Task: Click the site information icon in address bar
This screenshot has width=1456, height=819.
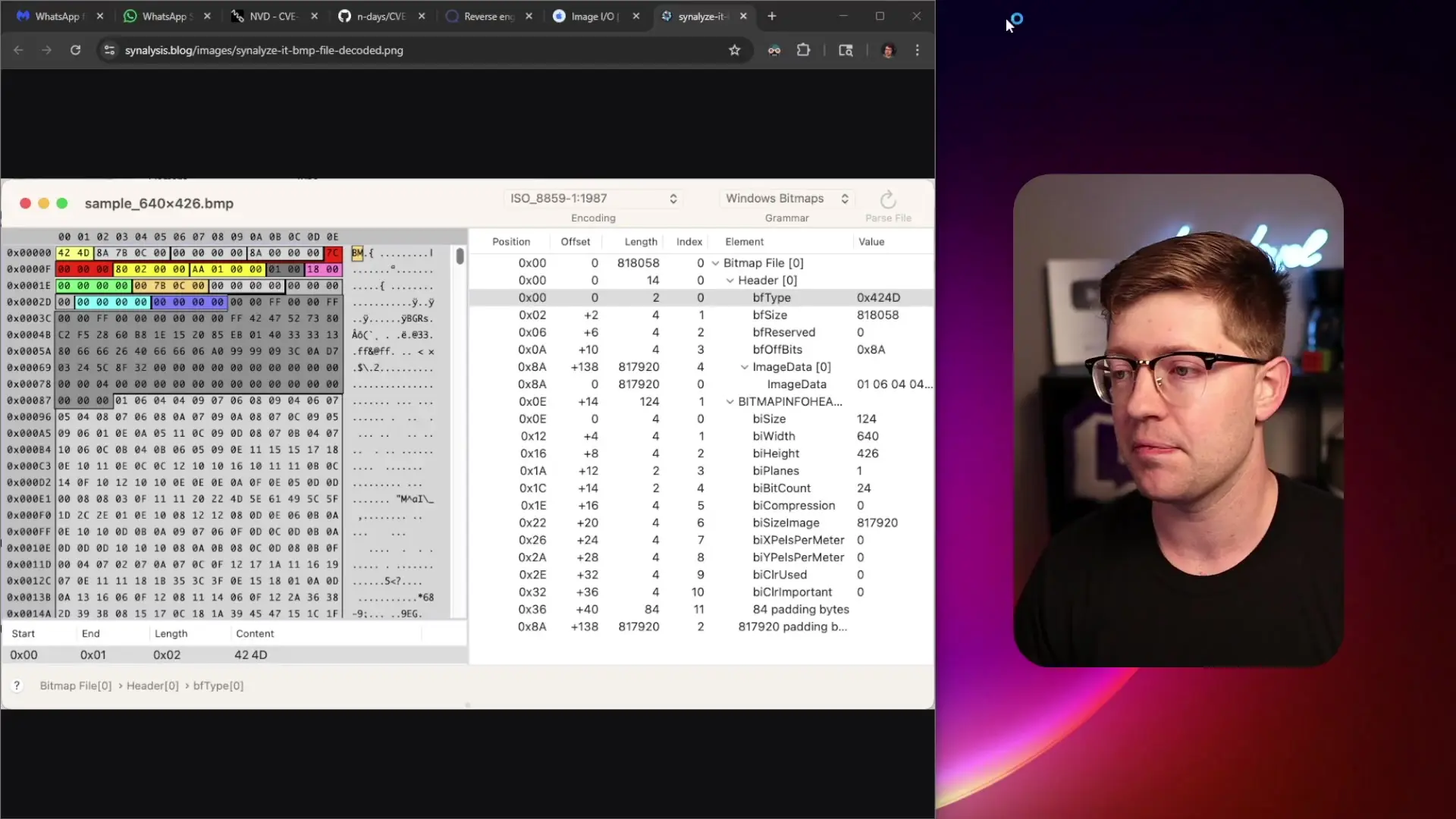Action: [x=109, y=50]
